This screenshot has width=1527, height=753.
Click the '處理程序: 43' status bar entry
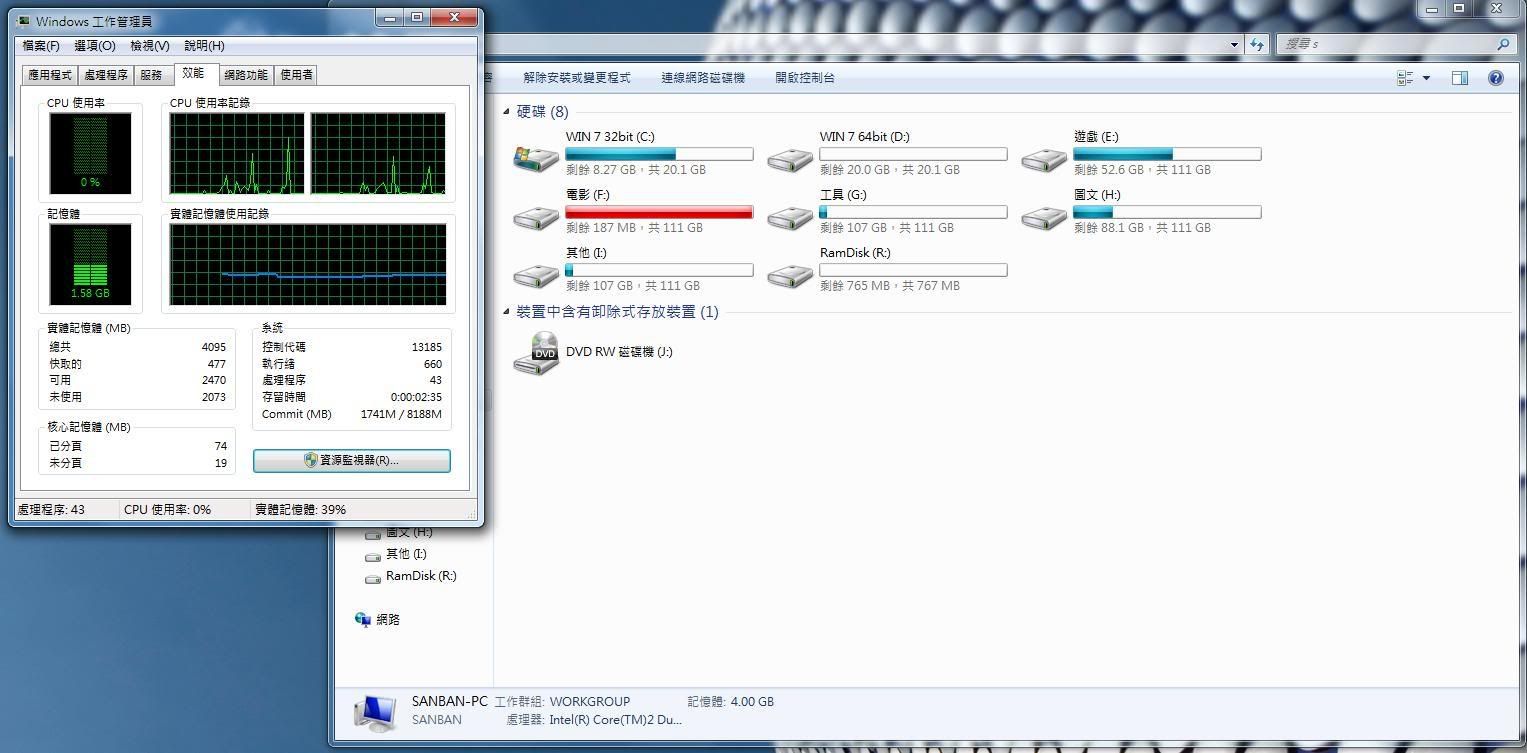tap(51, 510)
